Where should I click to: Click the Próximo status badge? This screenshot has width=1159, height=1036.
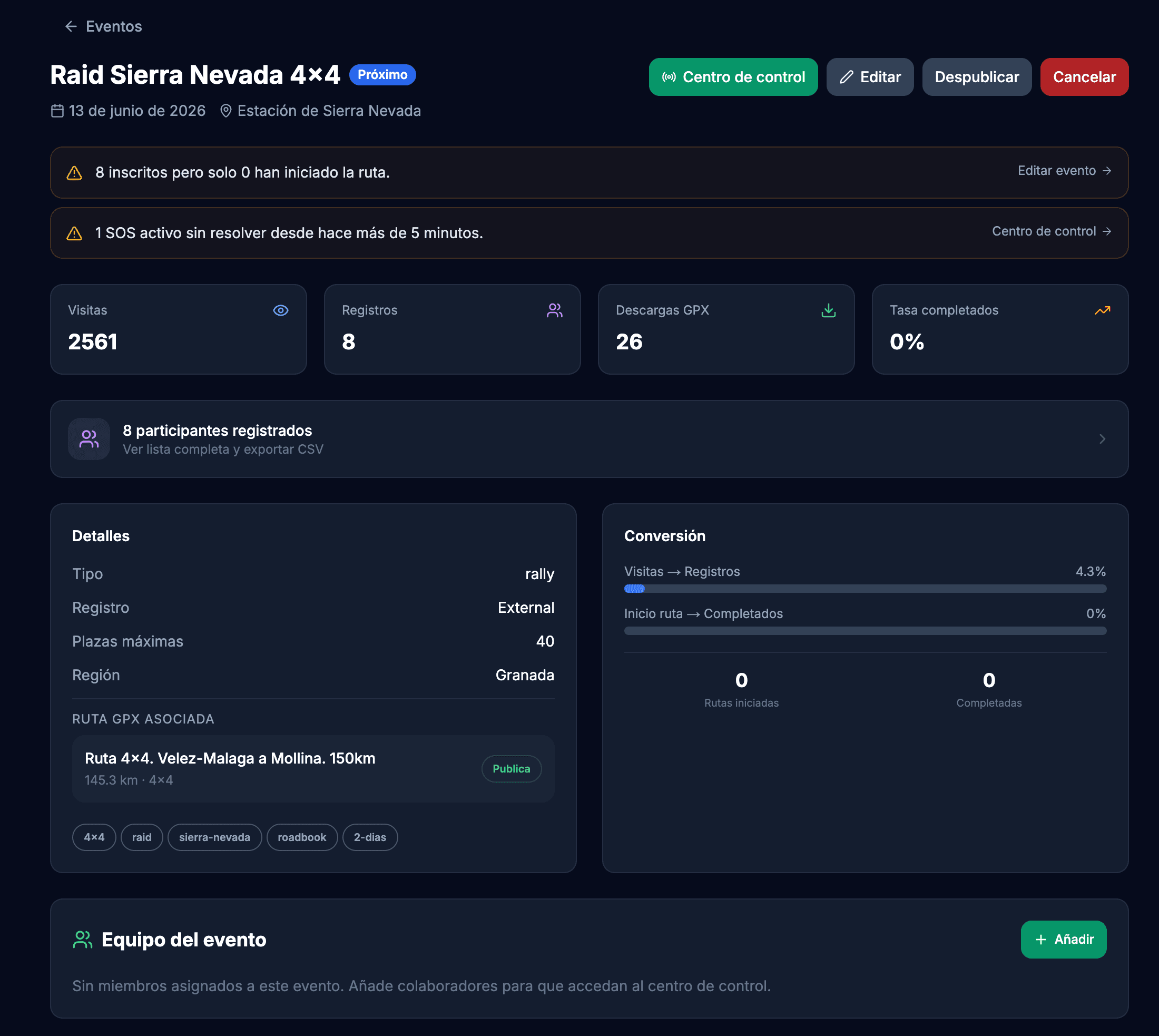point(382,75)
